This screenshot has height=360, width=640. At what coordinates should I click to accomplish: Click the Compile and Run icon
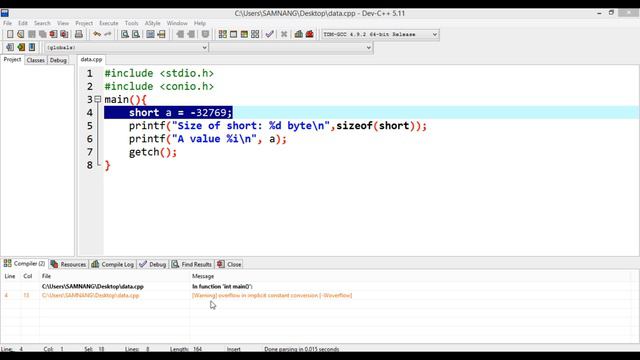[x=244, y=34]
